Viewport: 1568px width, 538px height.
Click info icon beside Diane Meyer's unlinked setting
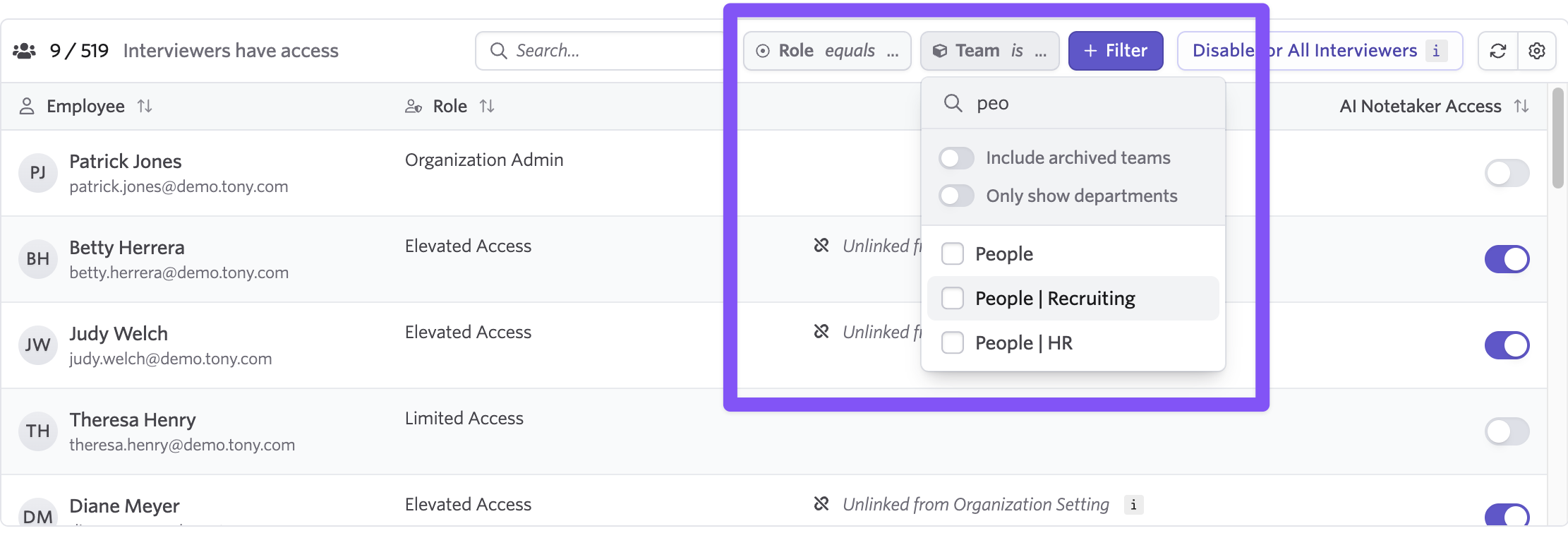coord(1133,505)
